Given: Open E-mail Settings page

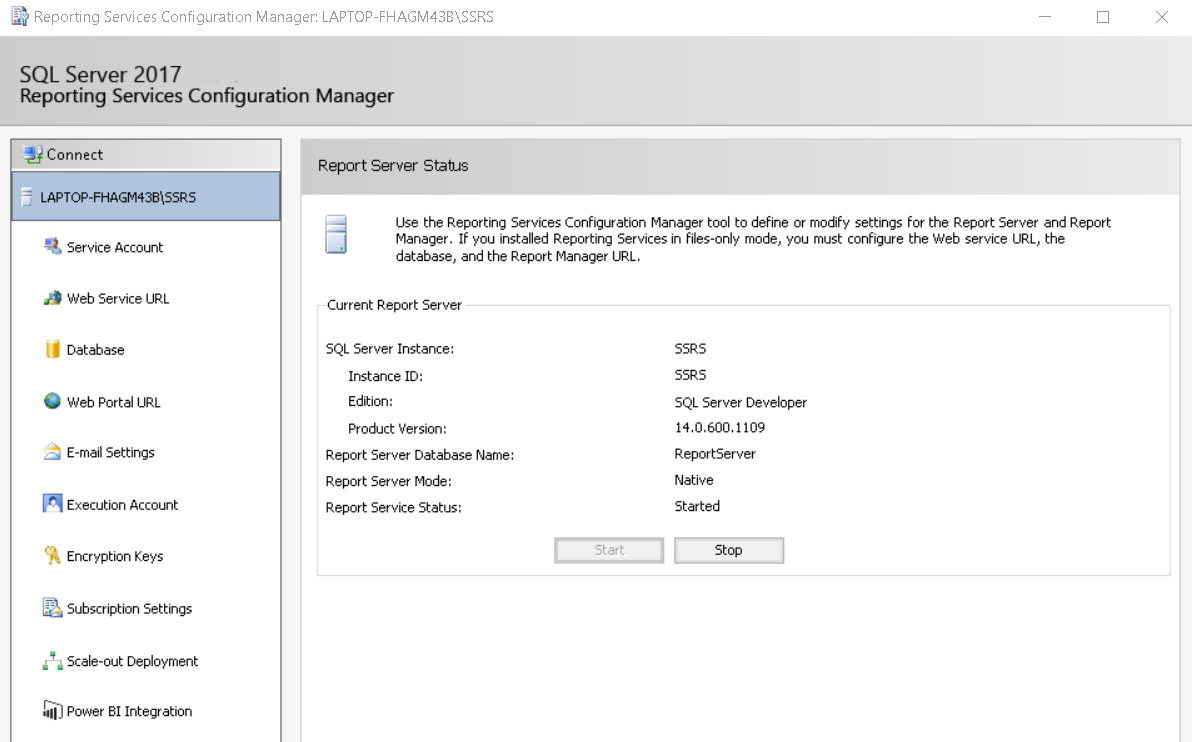Looking at the screenshot, I should 110,452.
